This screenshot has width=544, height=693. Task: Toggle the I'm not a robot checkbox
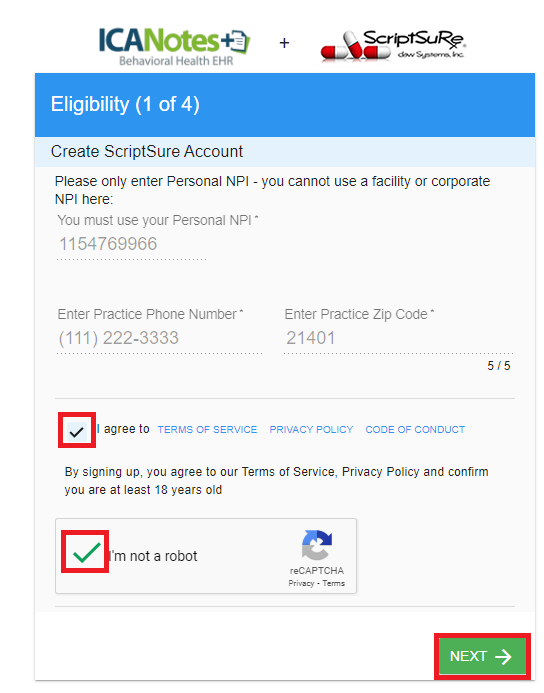(86, 552)
